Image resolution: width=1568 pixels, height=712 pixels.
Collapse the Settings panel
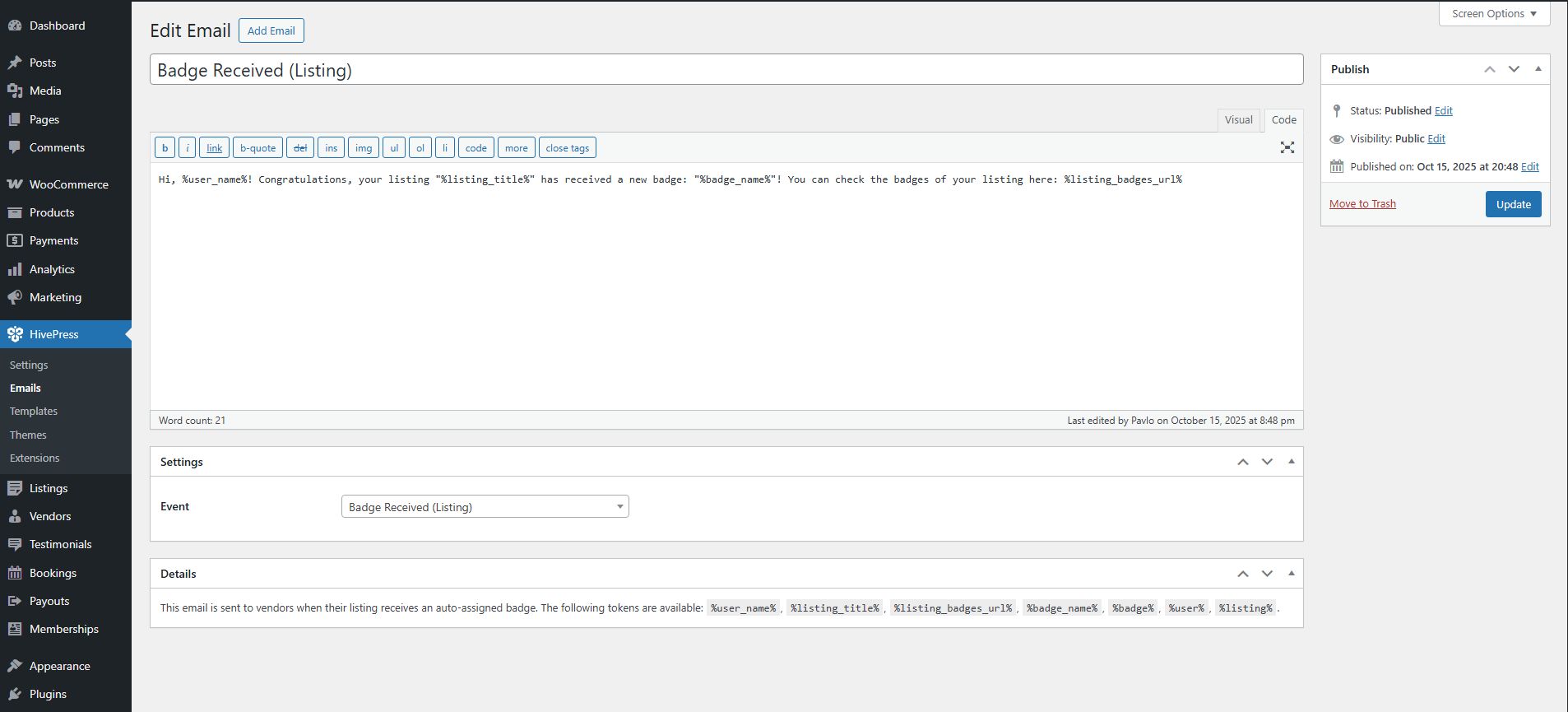click(x=1292, y=462)
